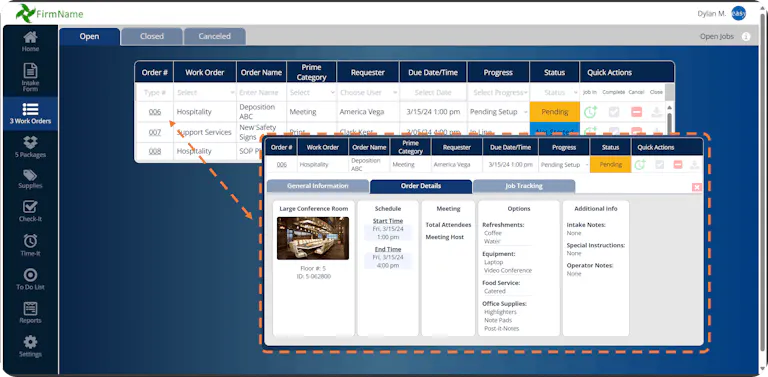Click Close download icon in detail panel
Viewport: 768px width, 377px height.
695,165
